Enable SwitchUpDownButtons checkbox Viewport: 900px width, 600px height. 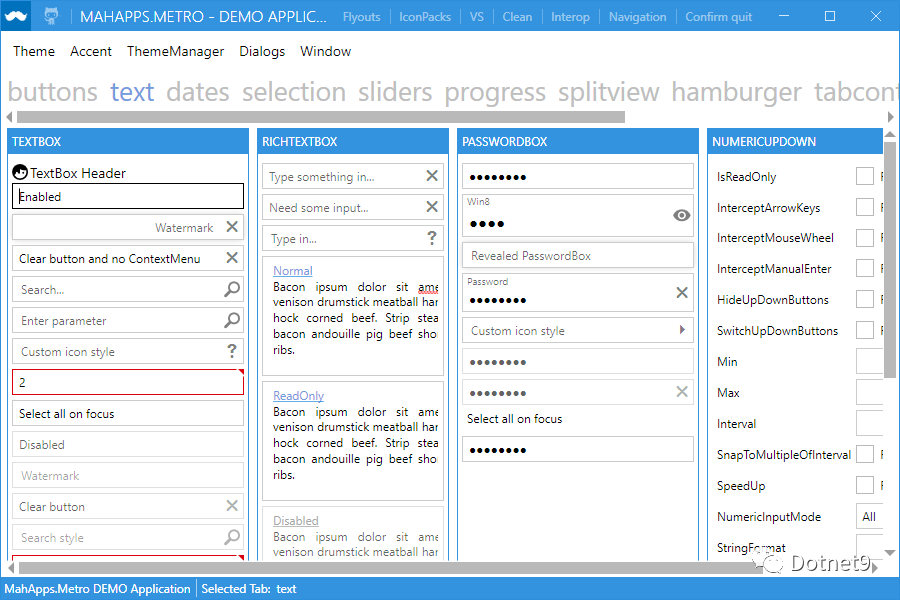(864, 330)
